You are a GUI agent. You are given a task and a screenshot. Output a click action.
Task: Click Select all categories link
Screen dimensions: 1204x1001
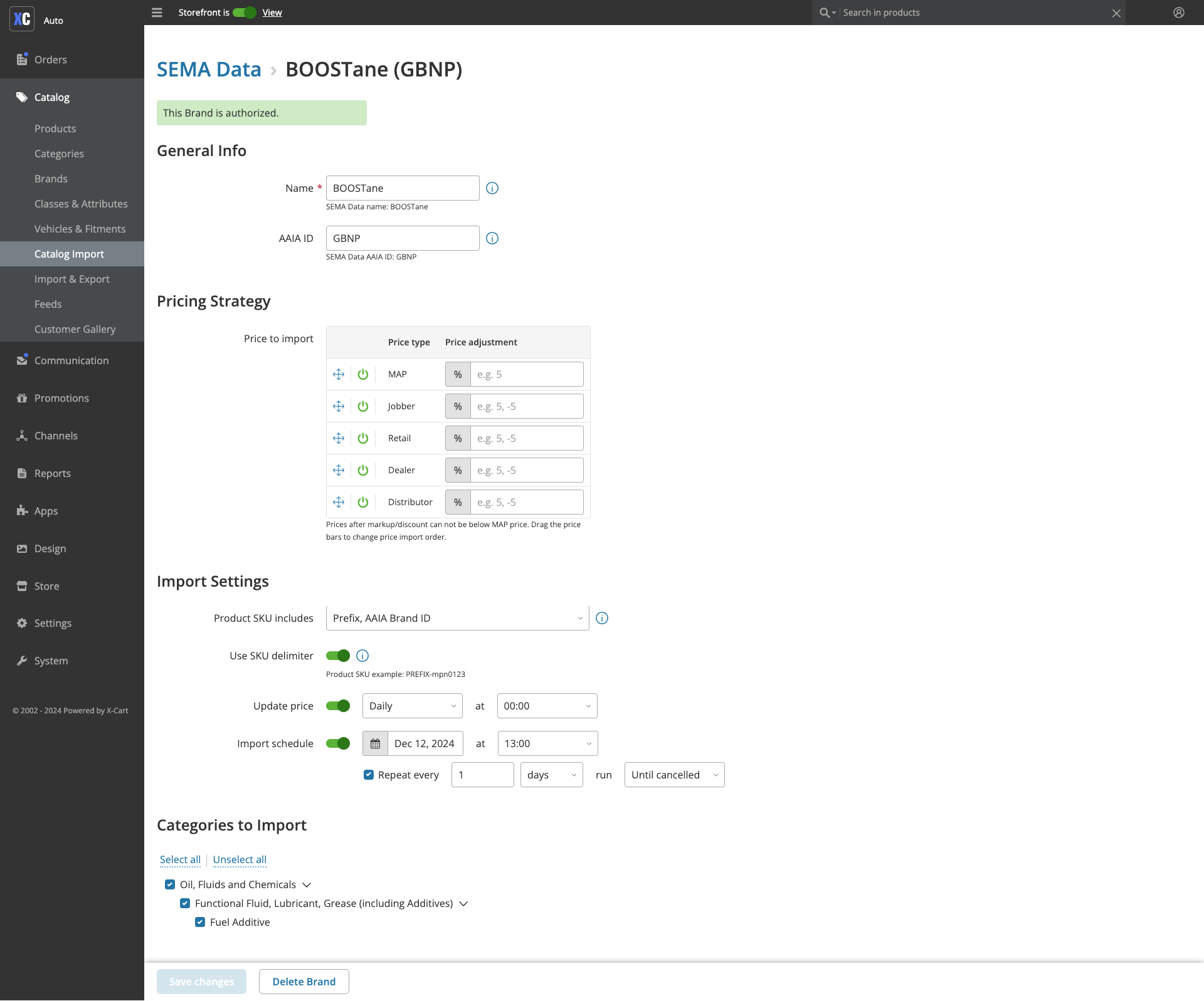(x=180, y=859)
